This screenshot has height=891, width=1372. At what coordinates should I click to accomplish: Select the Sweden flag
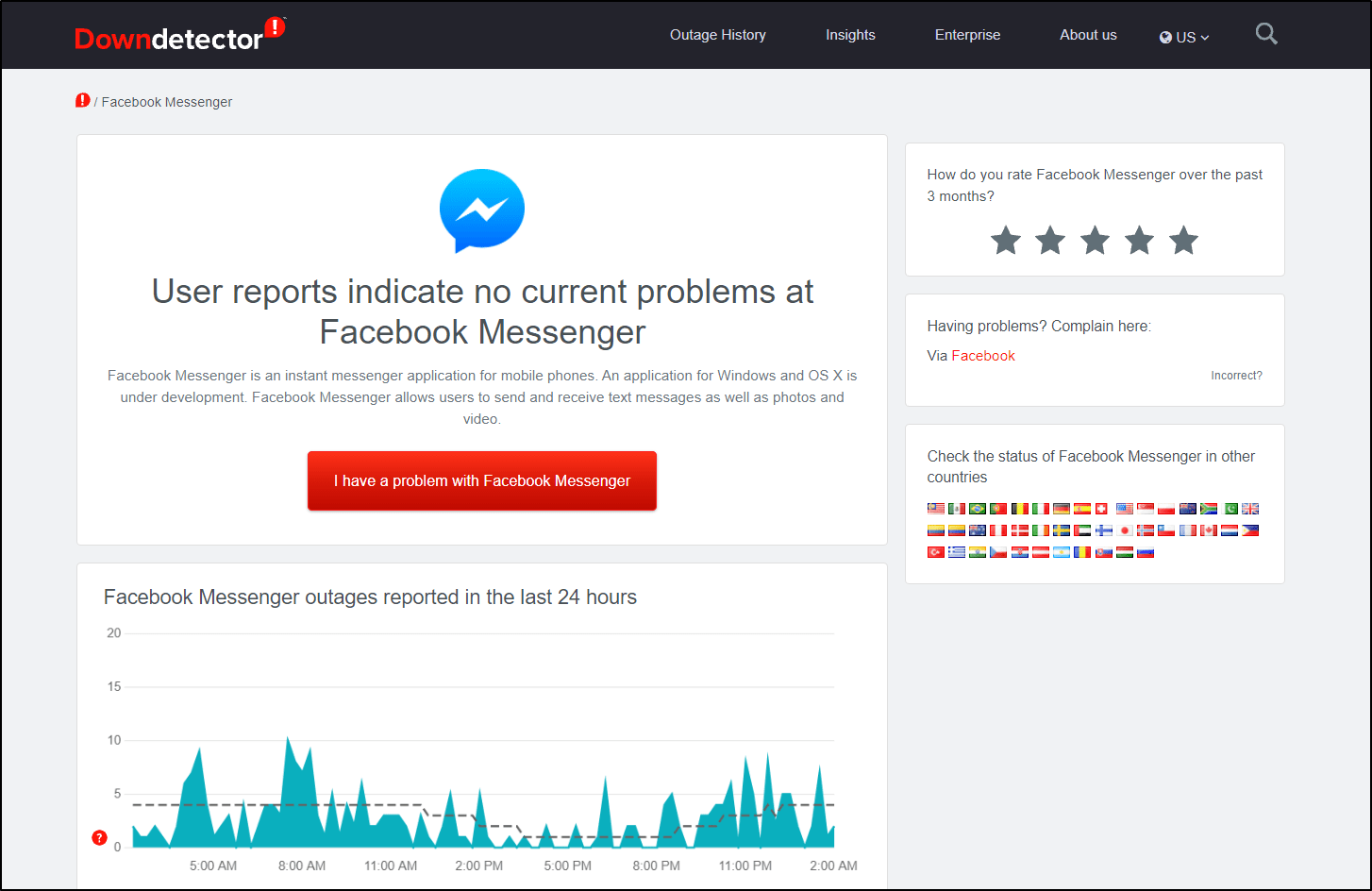1062,530
